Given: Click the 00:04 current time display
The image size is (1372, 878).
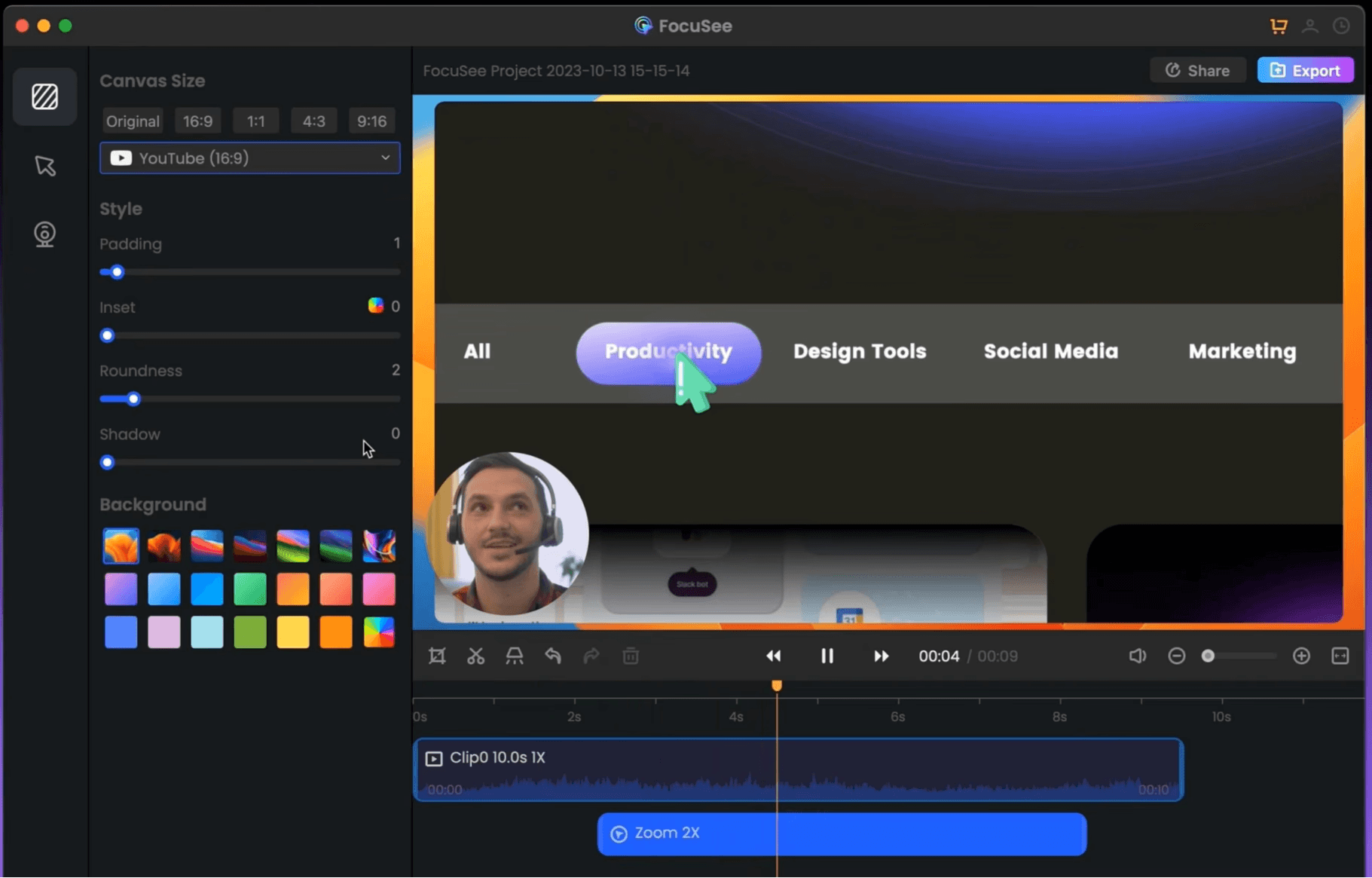Looking at the screenshot, I should (939, 656).
